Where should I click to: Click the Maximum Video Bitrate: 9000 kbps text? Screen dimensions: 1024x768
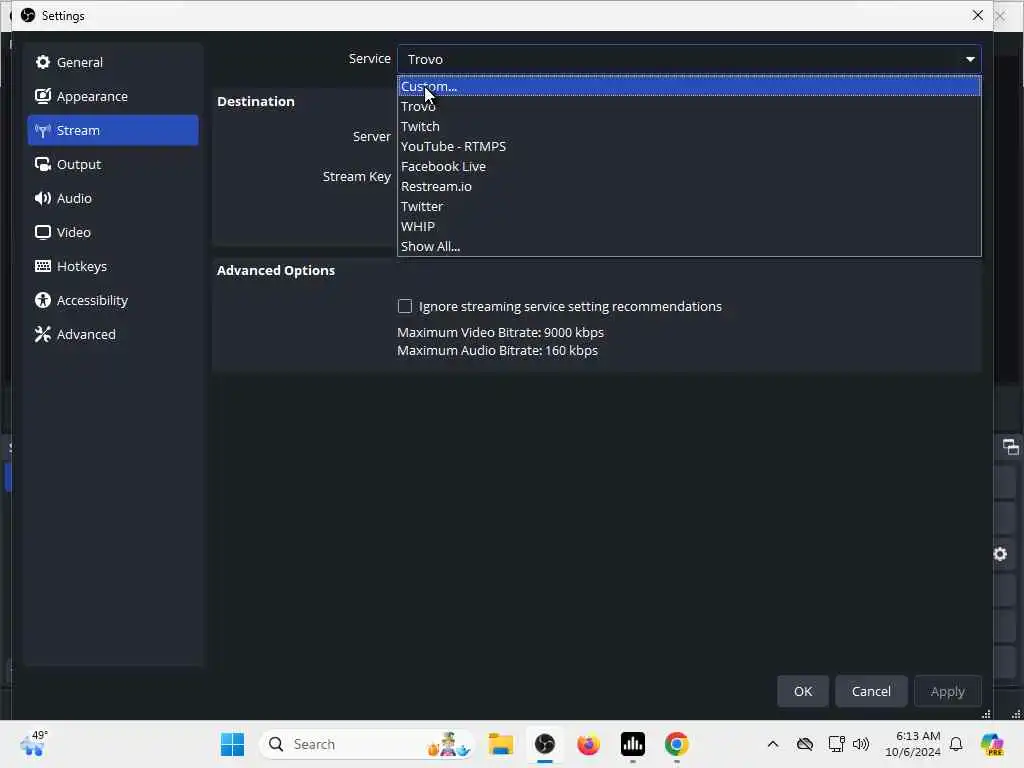[x=500, y=332]
